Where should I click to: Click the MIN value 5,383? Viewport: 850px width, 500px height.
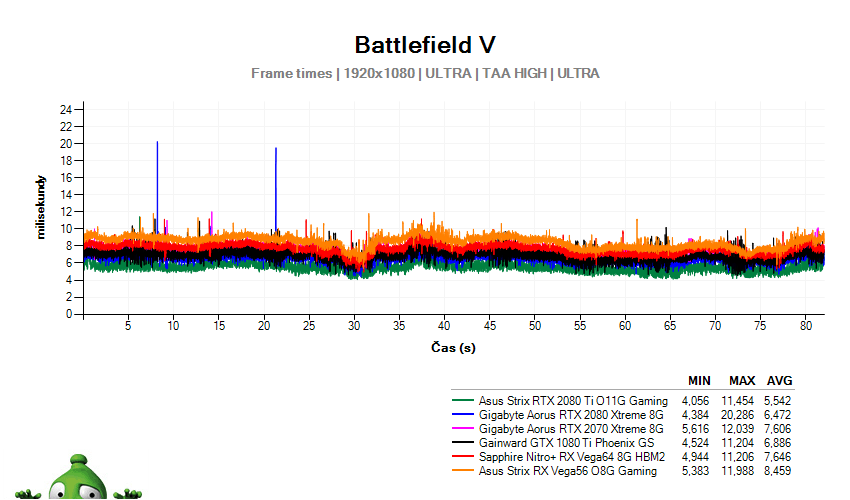point(695,471)
